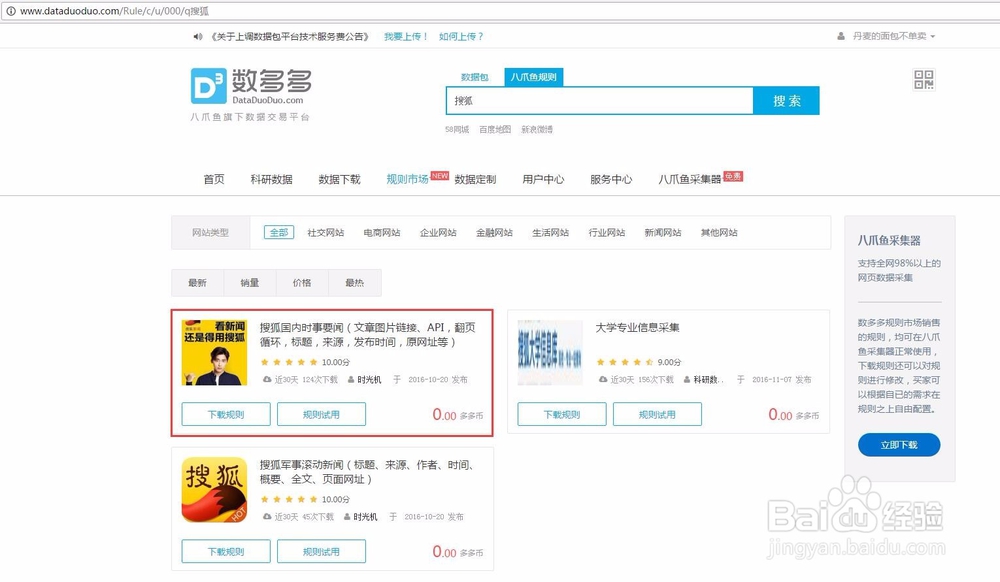Open 数据下载 navigation item
The image size is (1000, 582).
point(339,179)
